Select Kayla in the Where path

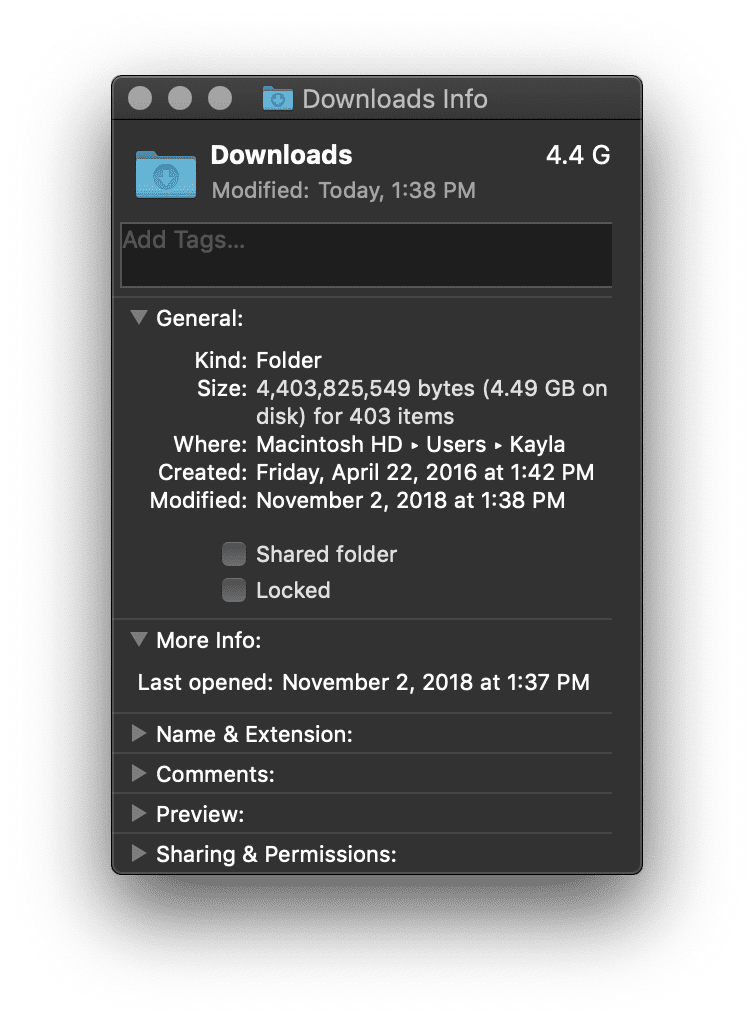(540, 444)
